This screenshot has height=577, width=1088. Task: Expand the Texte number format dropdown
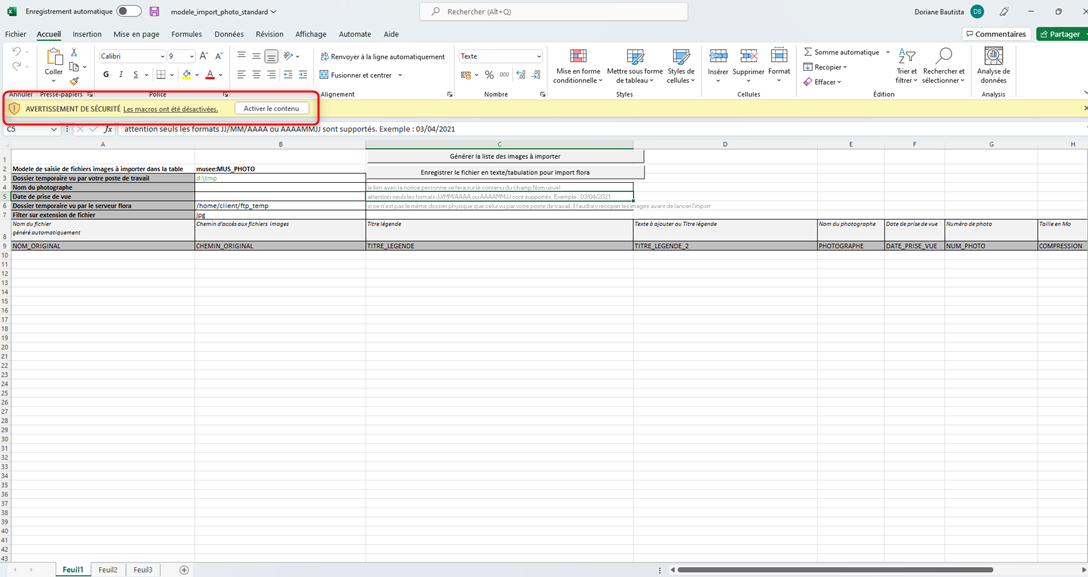point(539,57)
